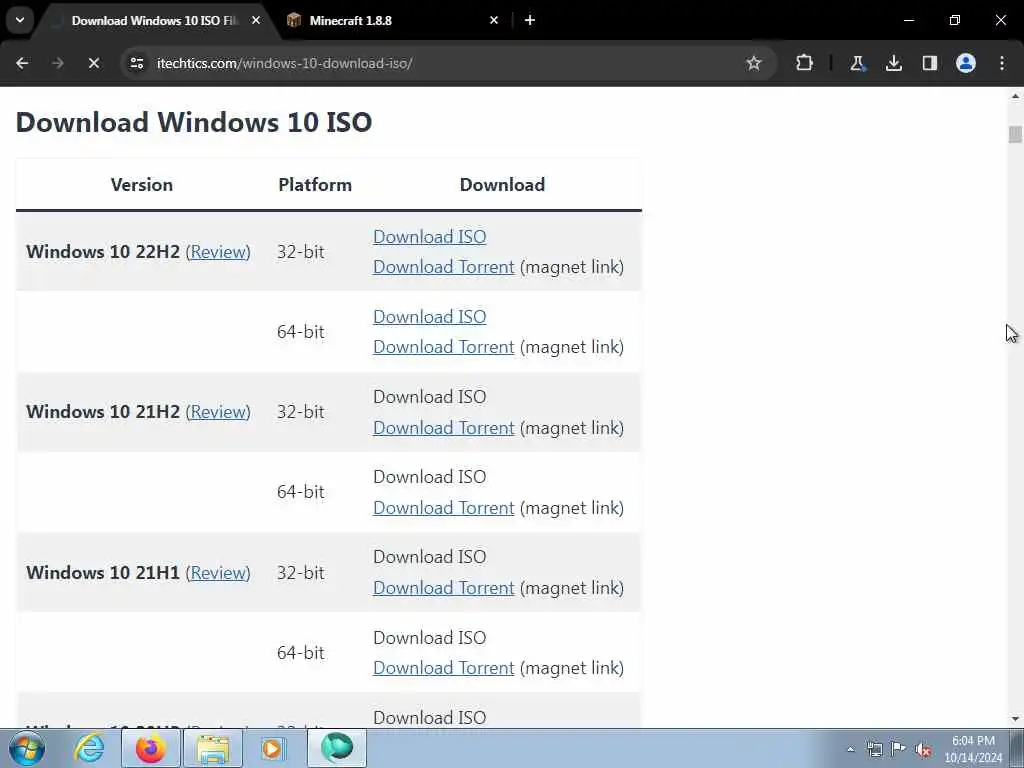Open the Extensions puzzle icon
This screenshot has height=768, width=1024.
805,63
